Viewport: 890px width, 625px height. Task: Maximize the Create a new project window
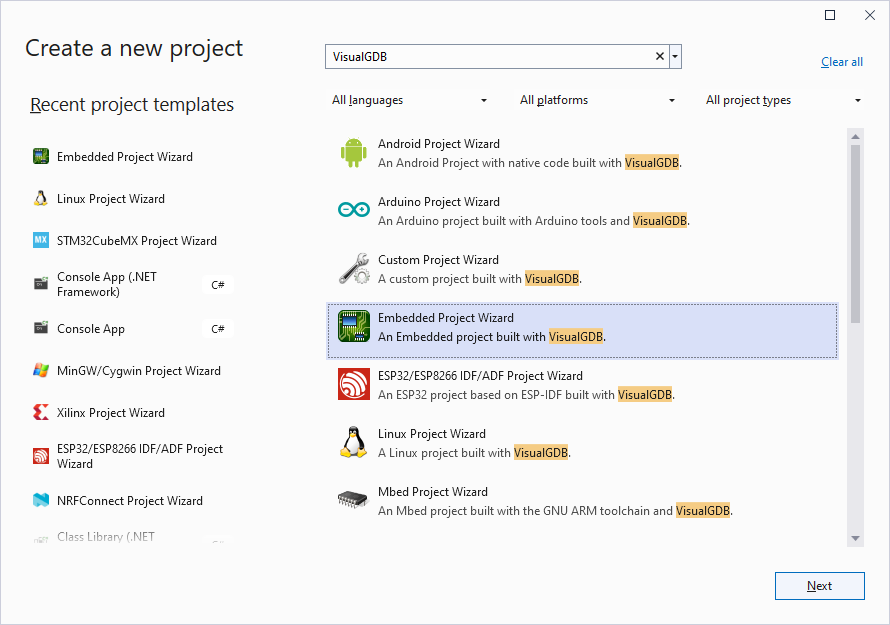[830, 15]
